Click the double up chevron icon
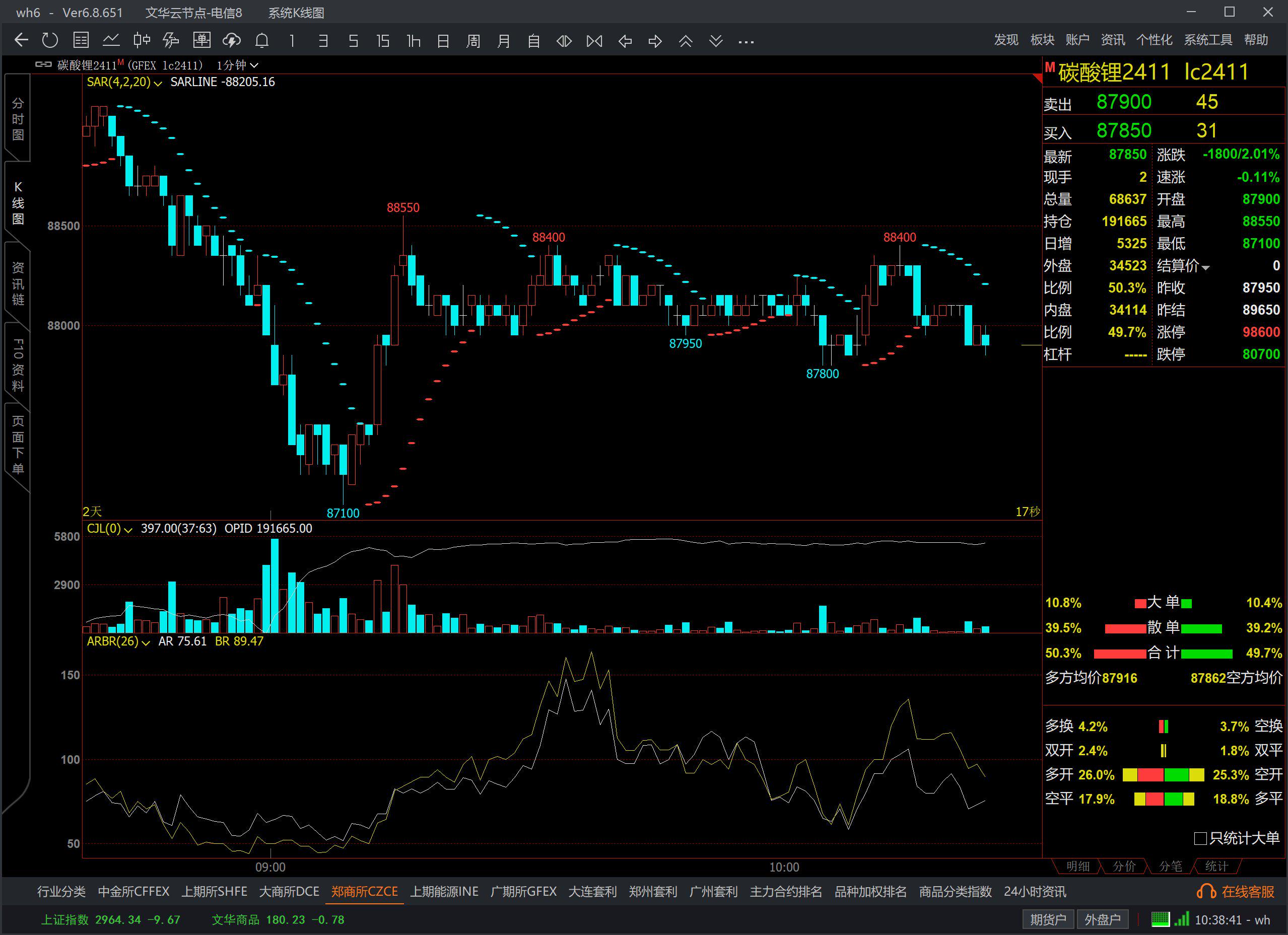Screen dimensions: 1288x935 point(686,41)
